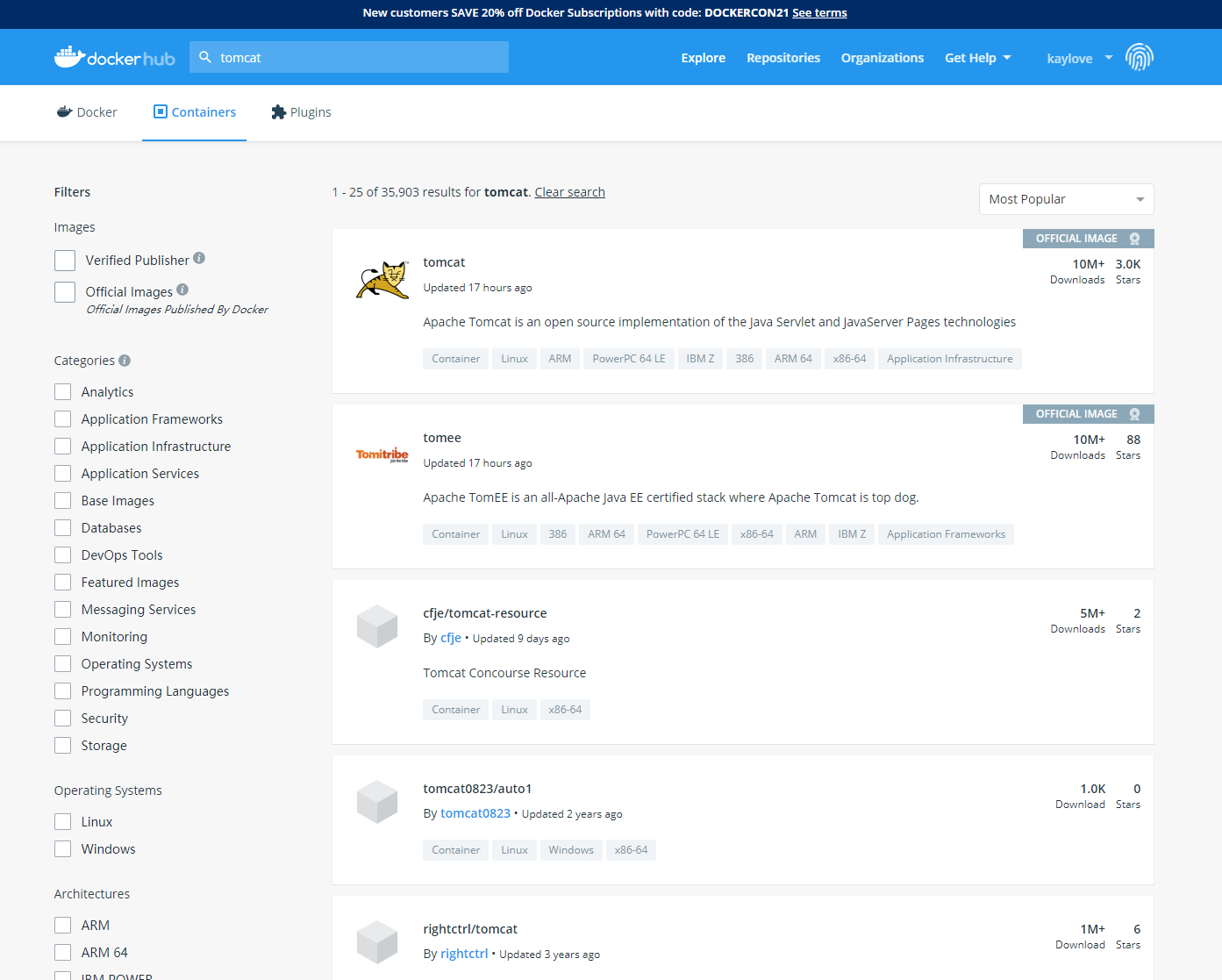
Task: Check the Base Images category
Action: click(x=63, y=500)
